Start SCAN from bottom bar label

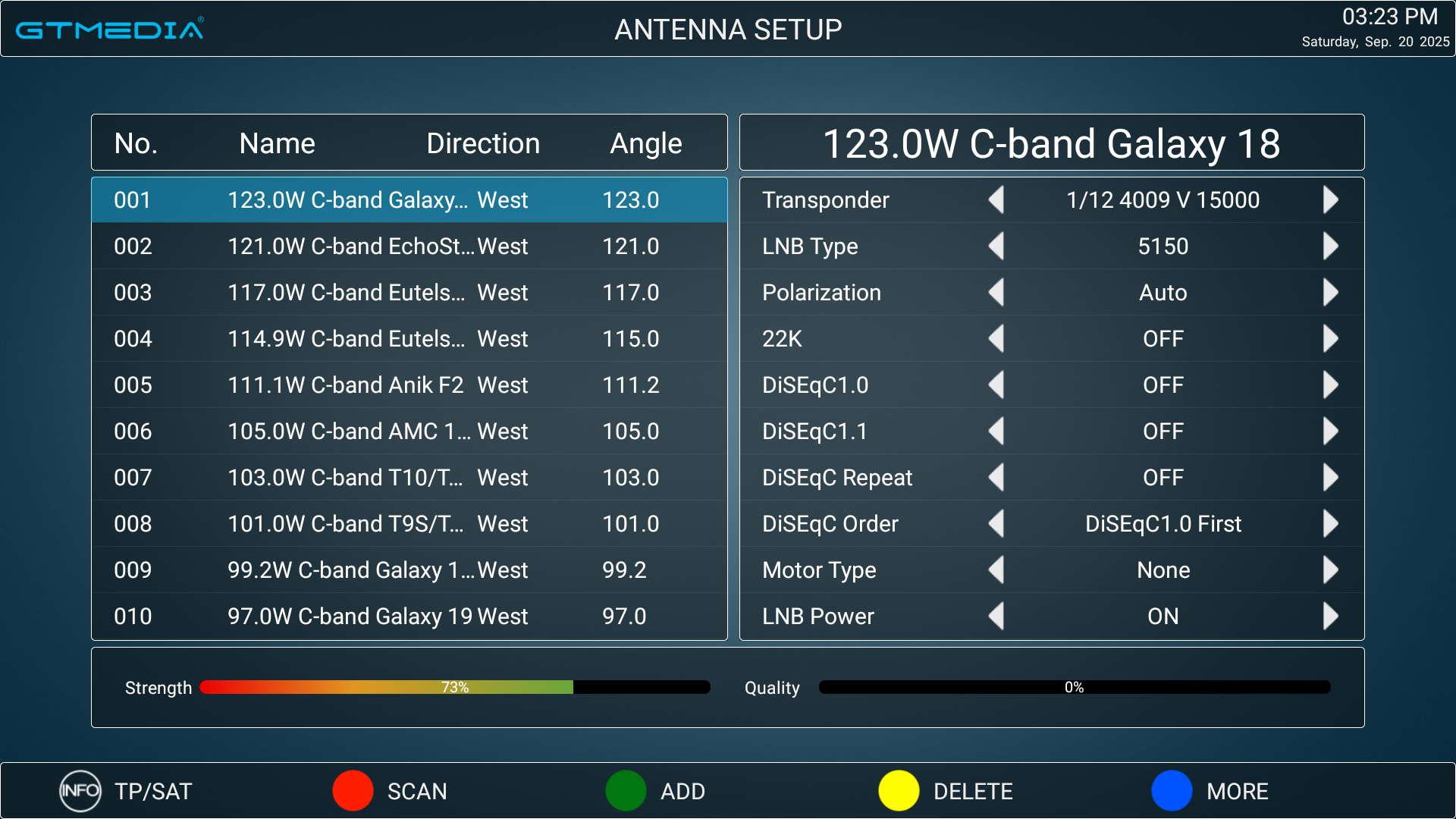coord(417,792)
